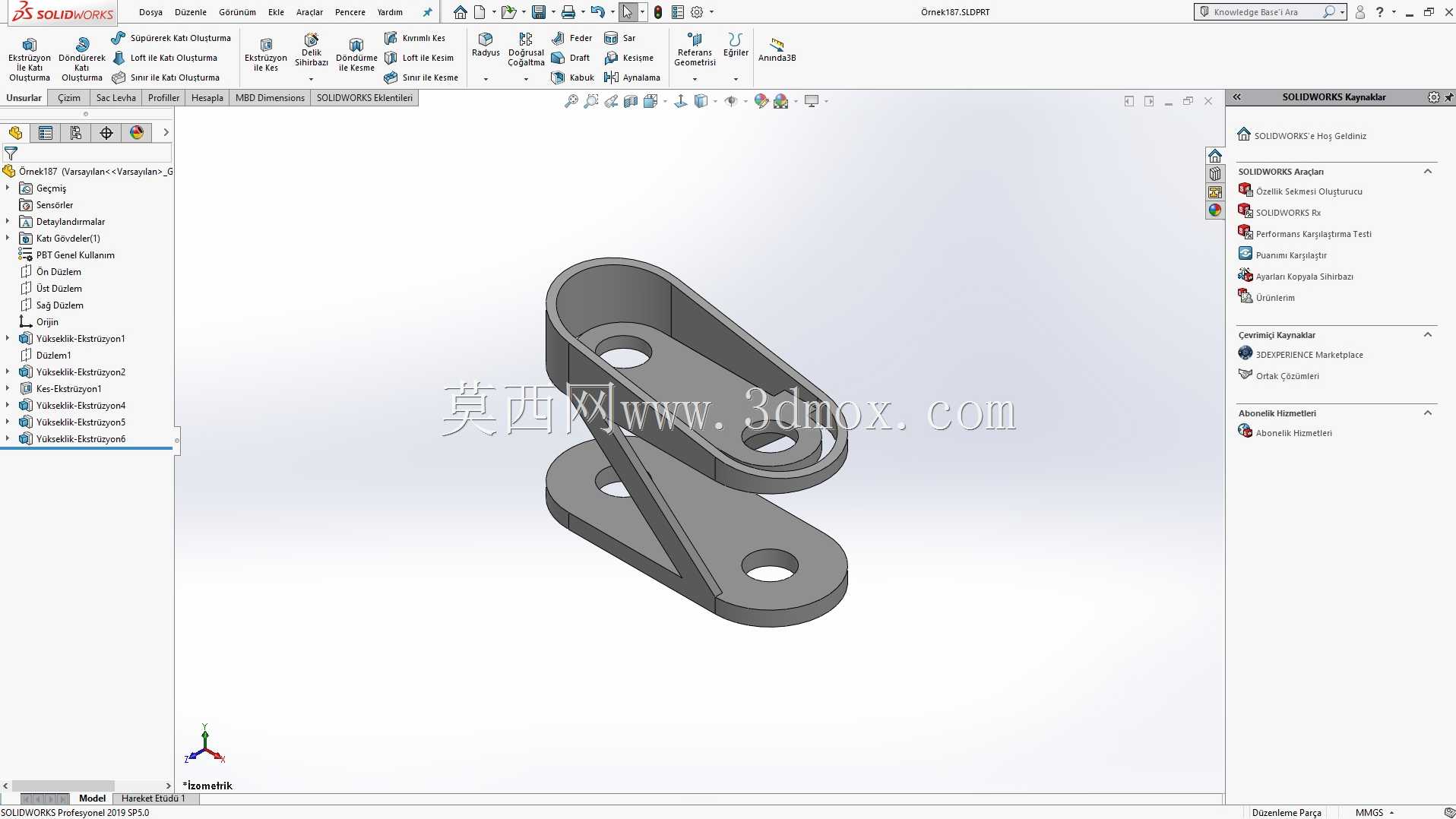Click the Ekstrüzyon ile Katı Oluşturma tool

click(29, 58)
